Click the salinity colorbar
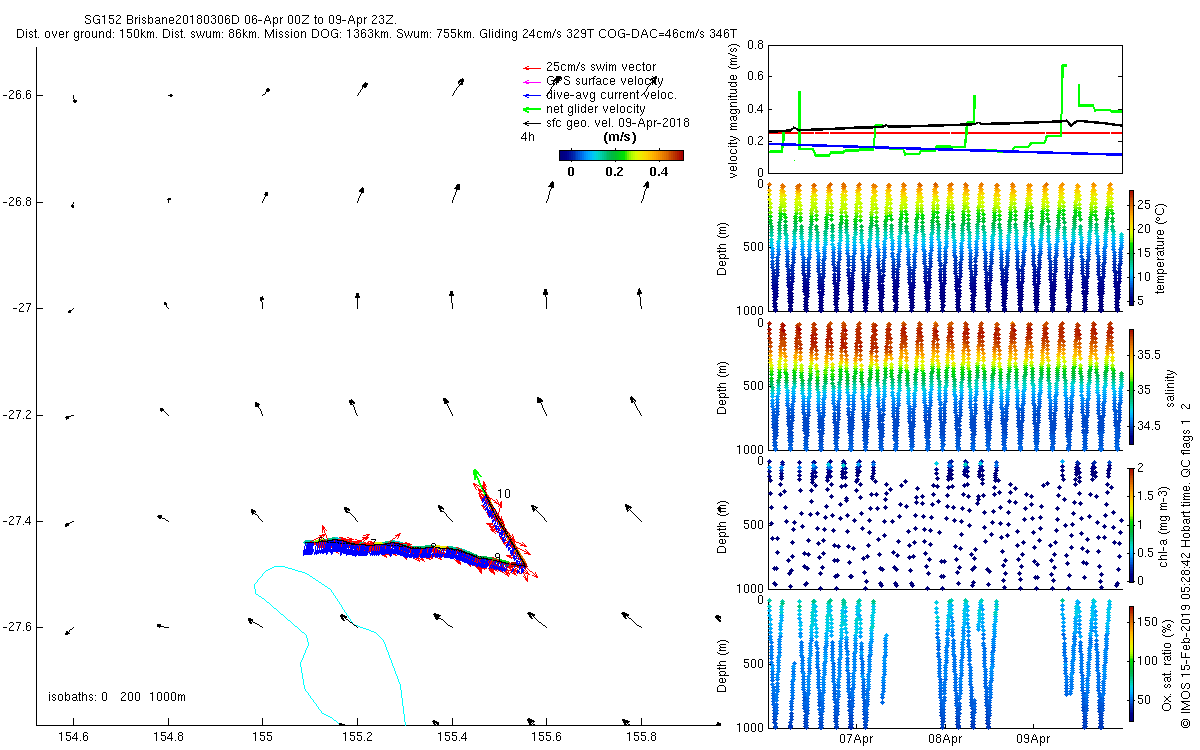Viewport: 1200px width, 750px height. tap(1133, 385)
